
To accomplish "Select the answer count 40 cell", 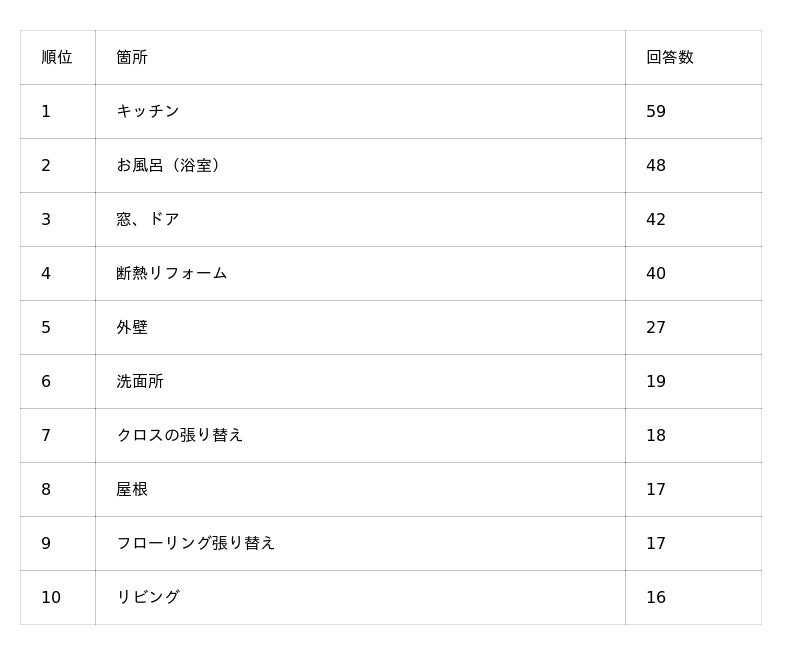I will click(656, 273).
